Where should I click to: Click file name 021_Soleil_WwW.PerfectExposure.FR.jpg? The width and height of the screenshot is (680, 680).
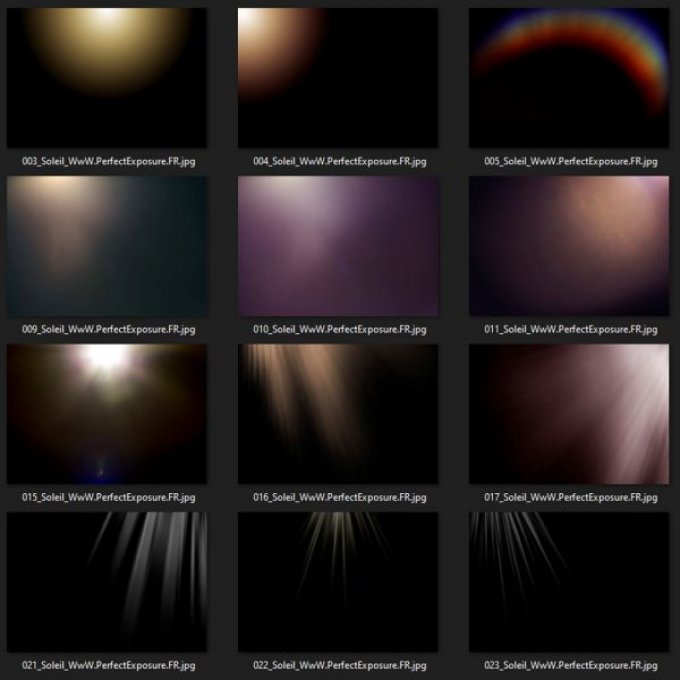pyautogui.click(x=108, y=665)
